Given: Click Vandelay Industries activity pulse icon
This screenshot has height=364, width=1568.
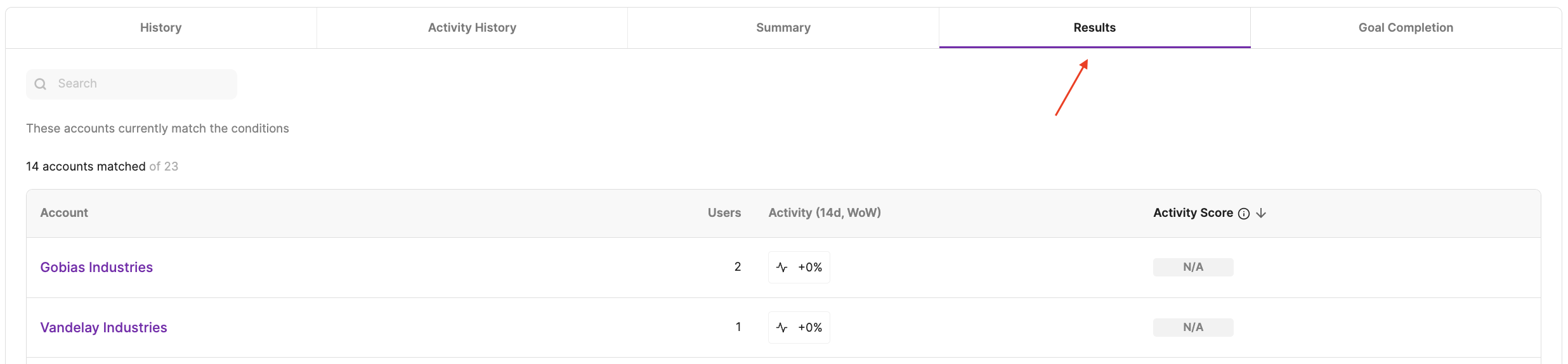Looking at the screenshot, I should pos(782,328).
